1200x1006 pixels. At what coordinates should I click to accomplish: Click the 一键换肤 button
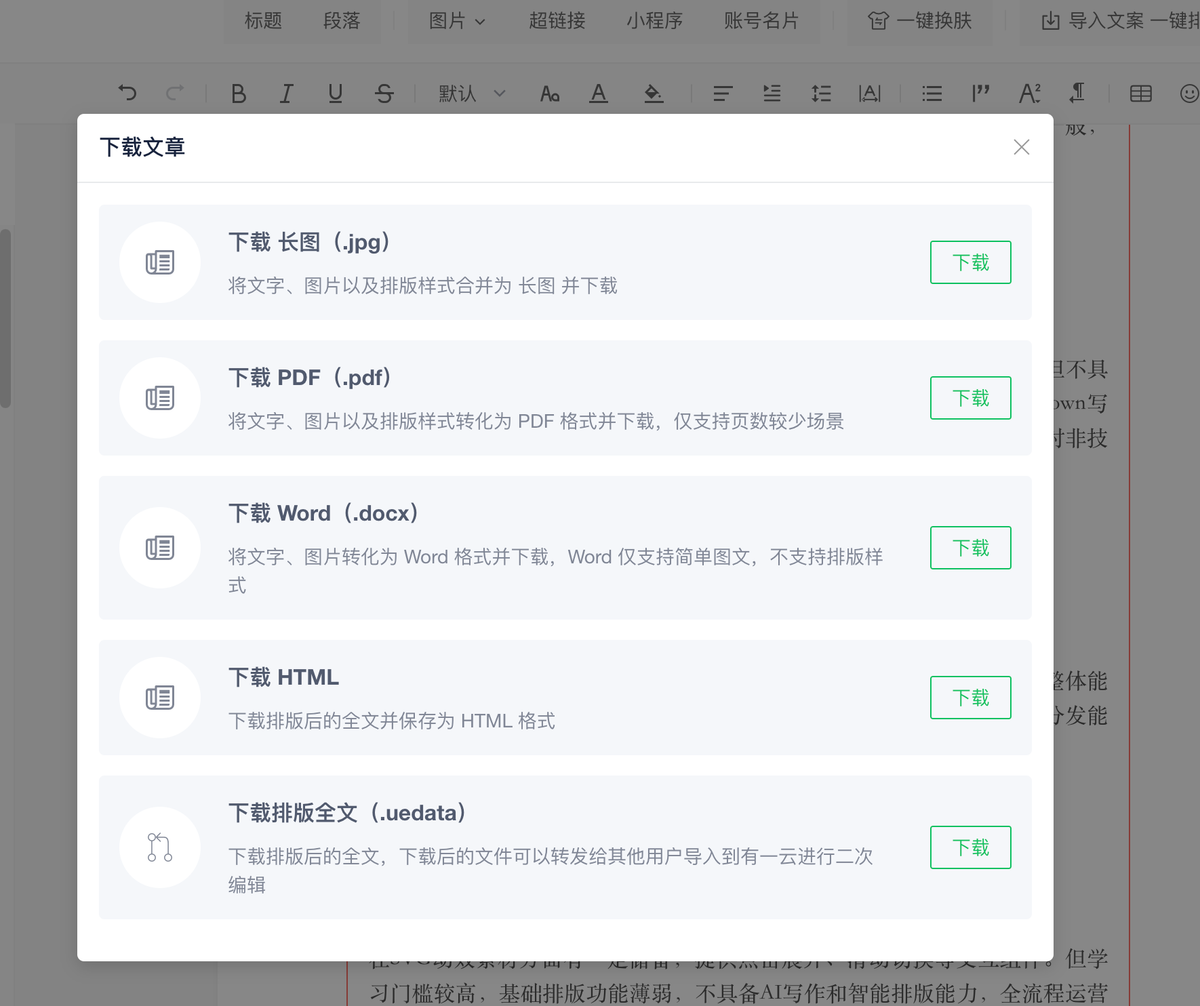point(919,20)
